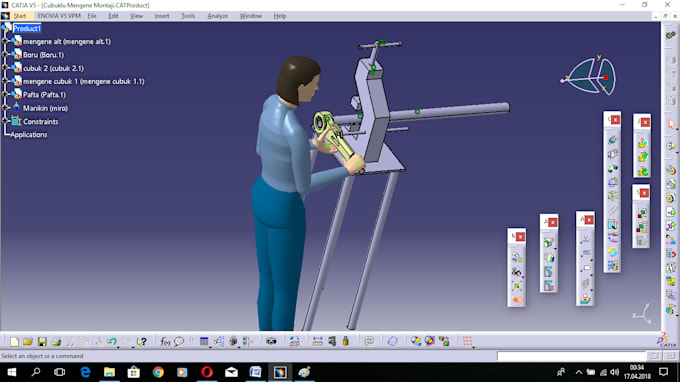This screenshot has height=382, width=680.
Task: Open the Analyze menu
Action: point(218,16)
